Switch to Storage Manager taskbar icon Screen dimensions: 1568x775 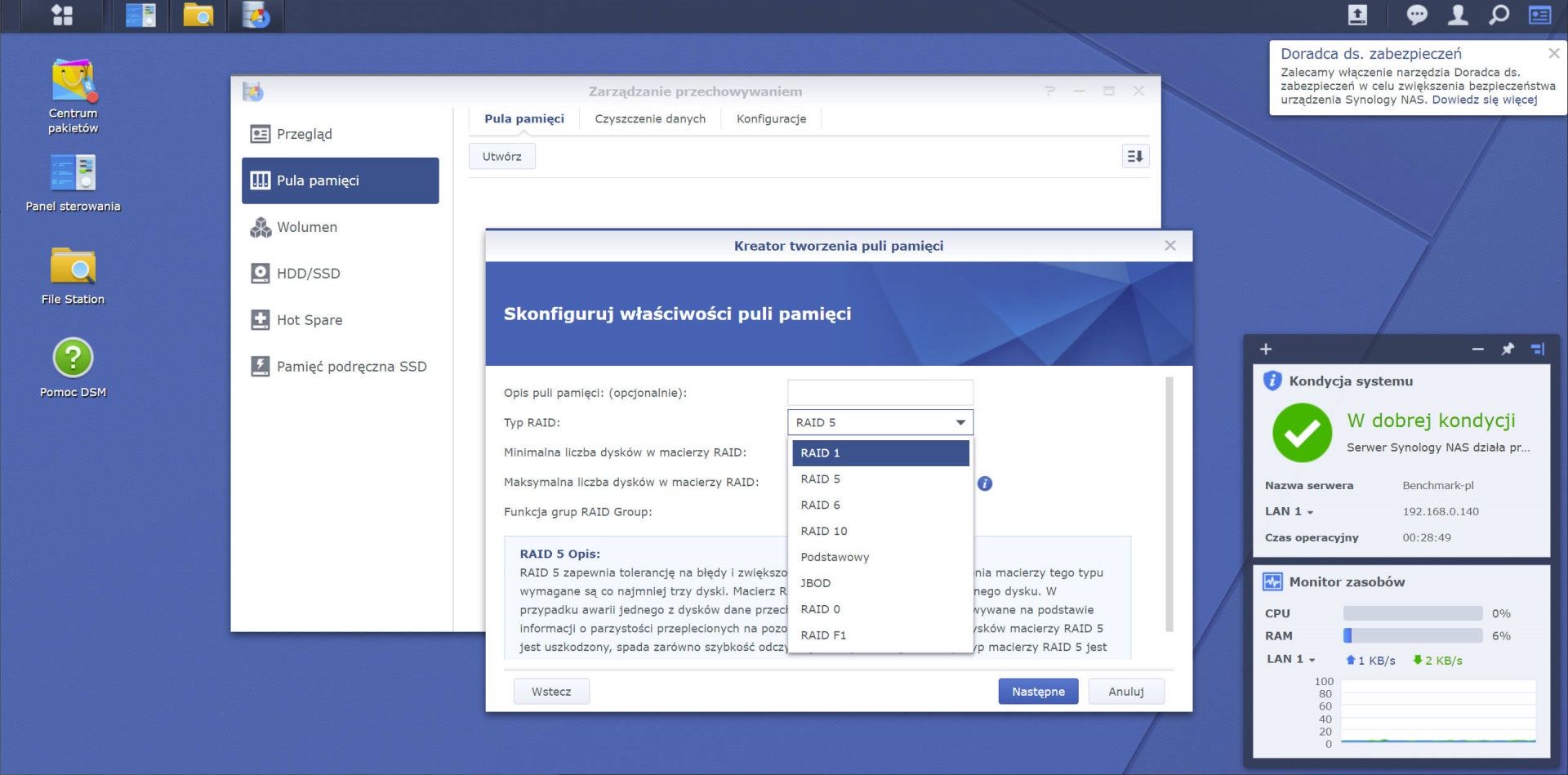point(256,16)
